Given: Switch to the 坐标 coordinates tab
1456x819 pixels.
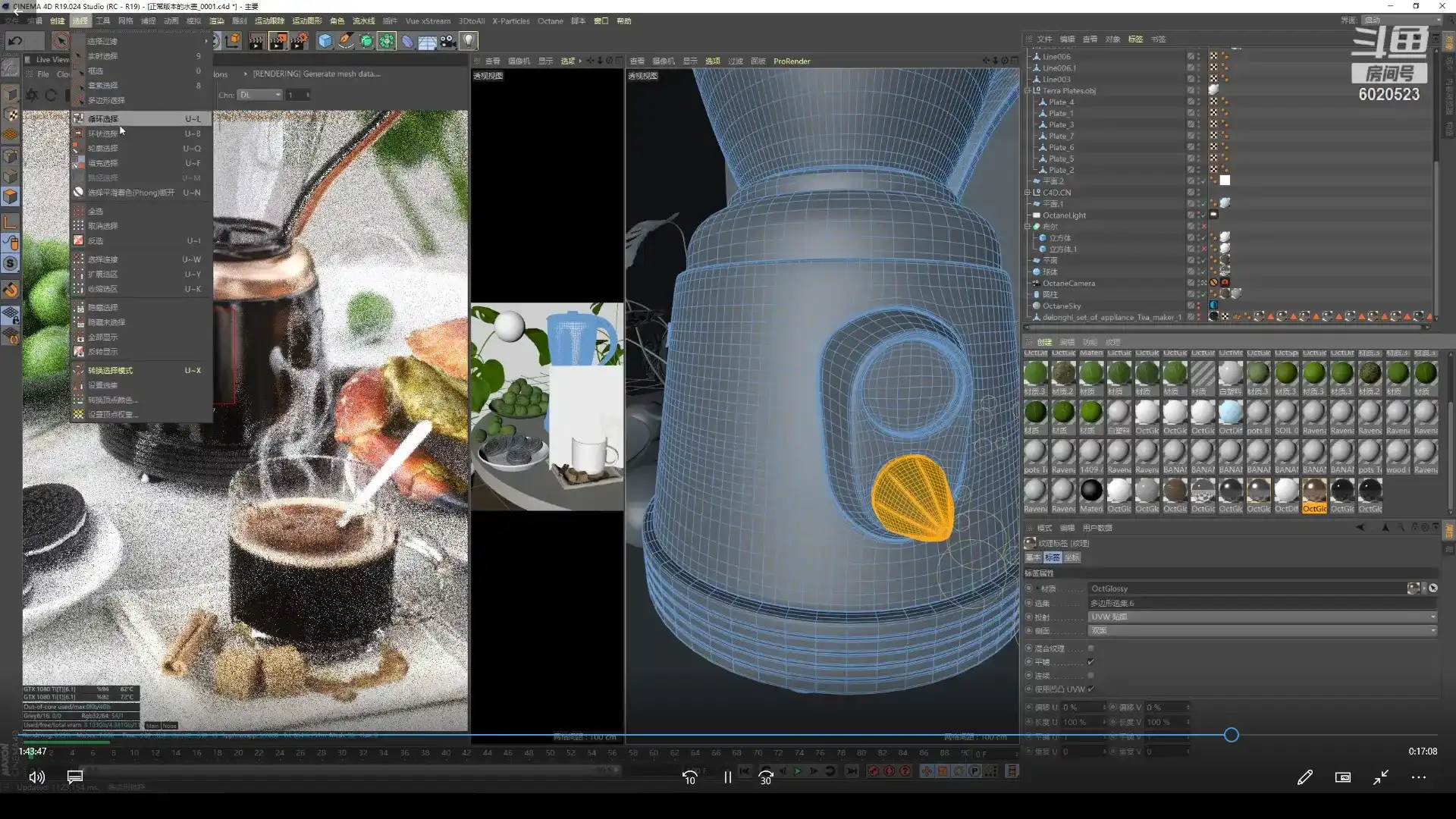Looking at the screenshot, I should tap(1072, 557).
